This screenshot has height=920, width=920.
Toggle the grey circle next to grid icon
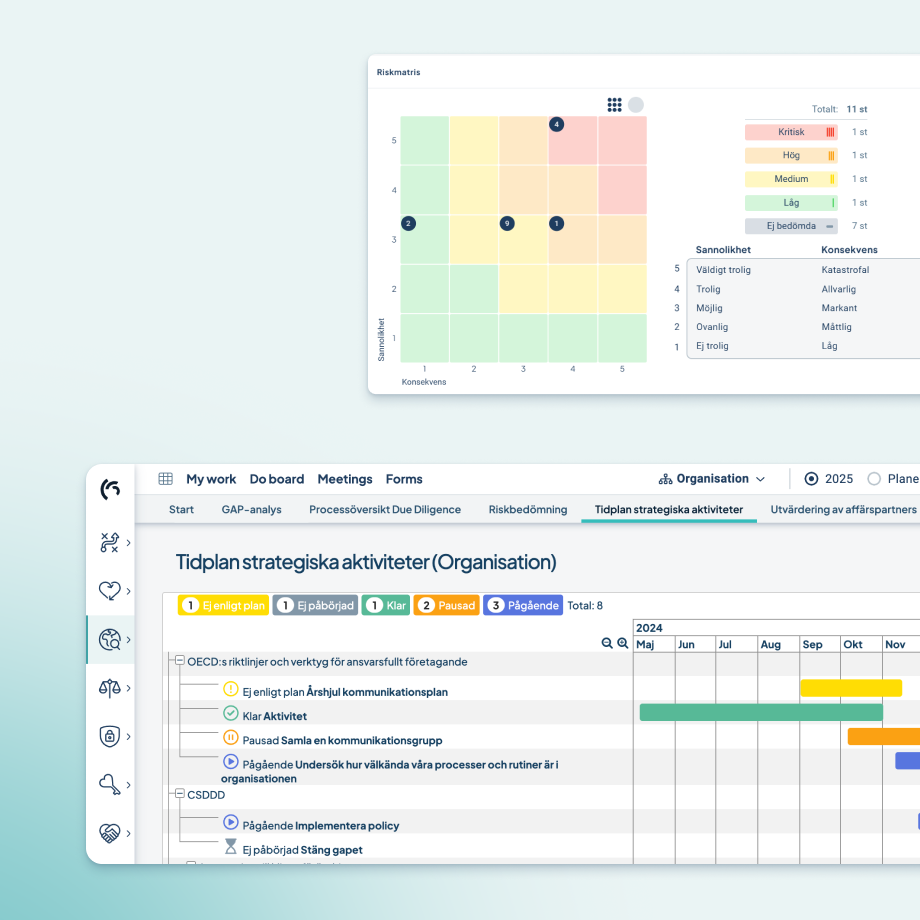pos(636,105)
